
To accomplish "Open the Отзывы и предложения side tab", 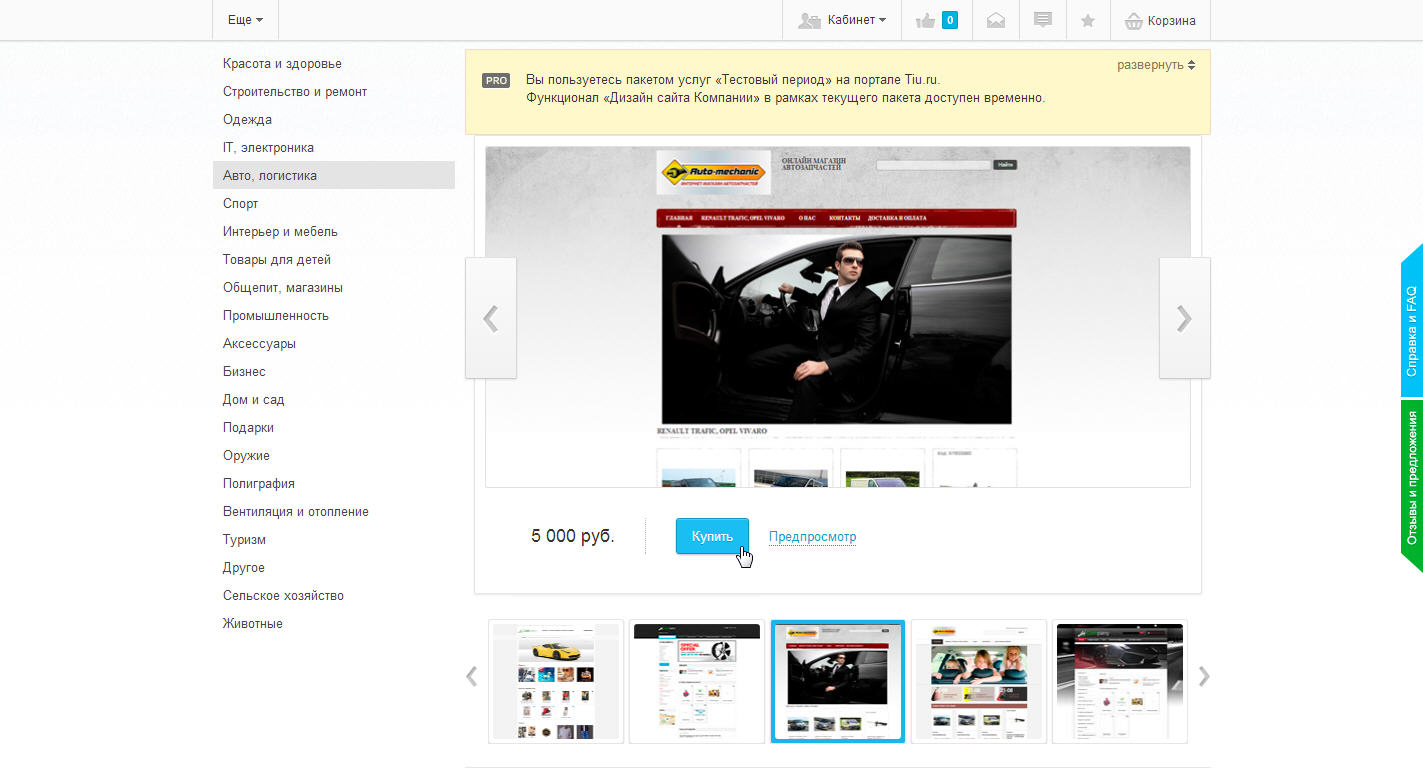I will (x=1412, y=486).
